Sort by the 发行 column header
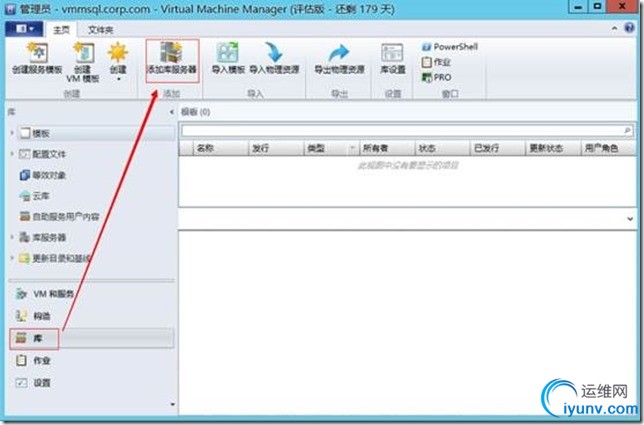This screenshot has width=644, height=425. (x=276, y=148)
